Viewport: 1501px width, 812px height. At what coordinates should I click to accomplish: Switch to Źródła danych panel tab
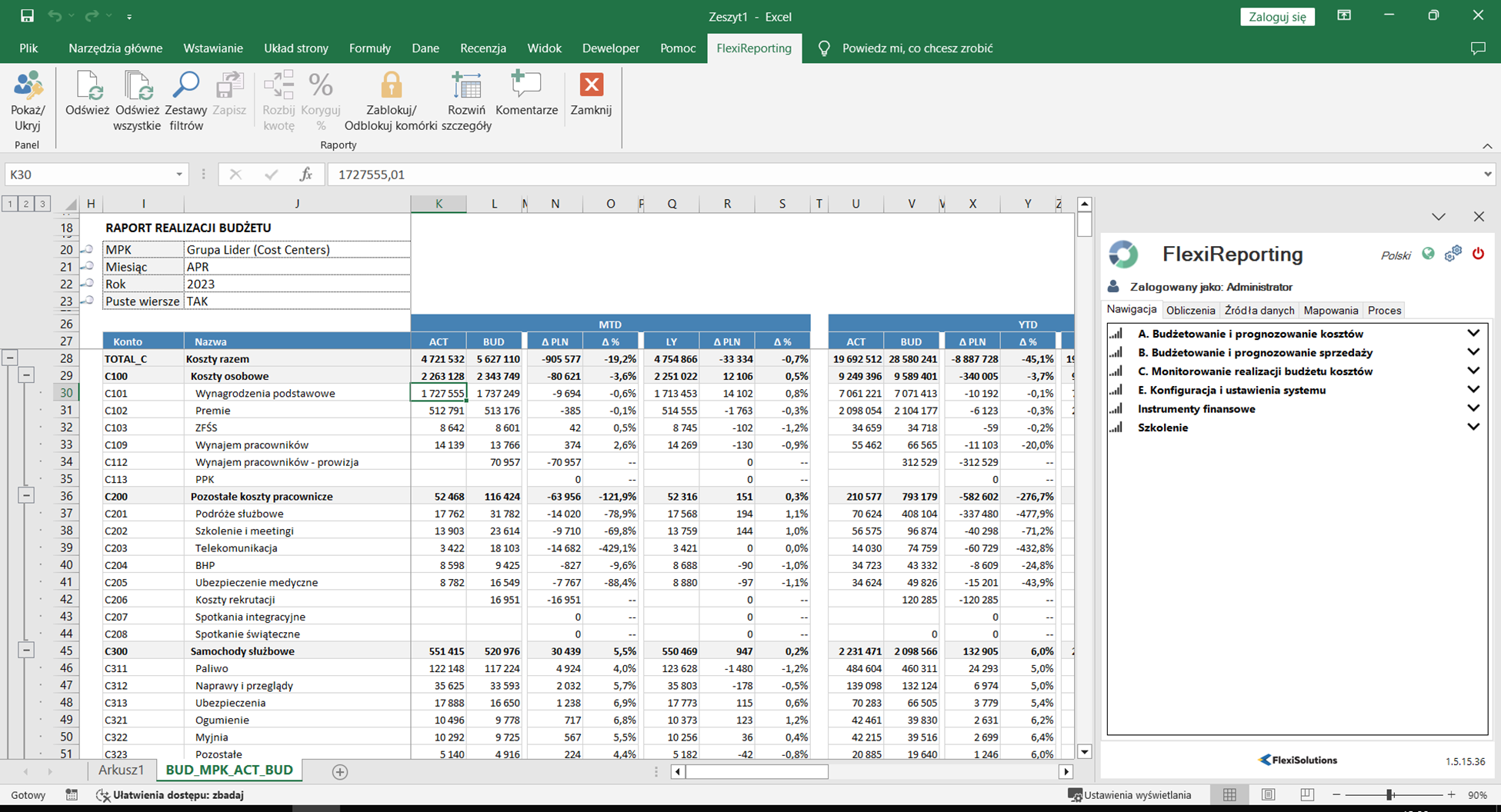coord(1259,311)
